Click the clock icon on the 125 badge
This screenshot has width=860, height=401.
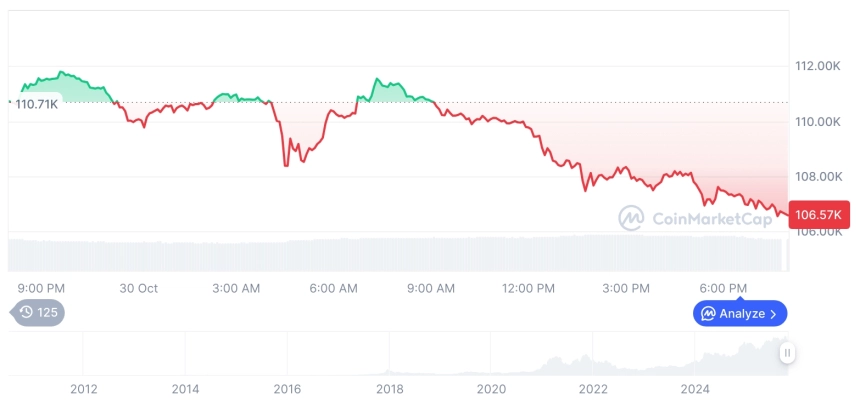click(x=26, y=313)
